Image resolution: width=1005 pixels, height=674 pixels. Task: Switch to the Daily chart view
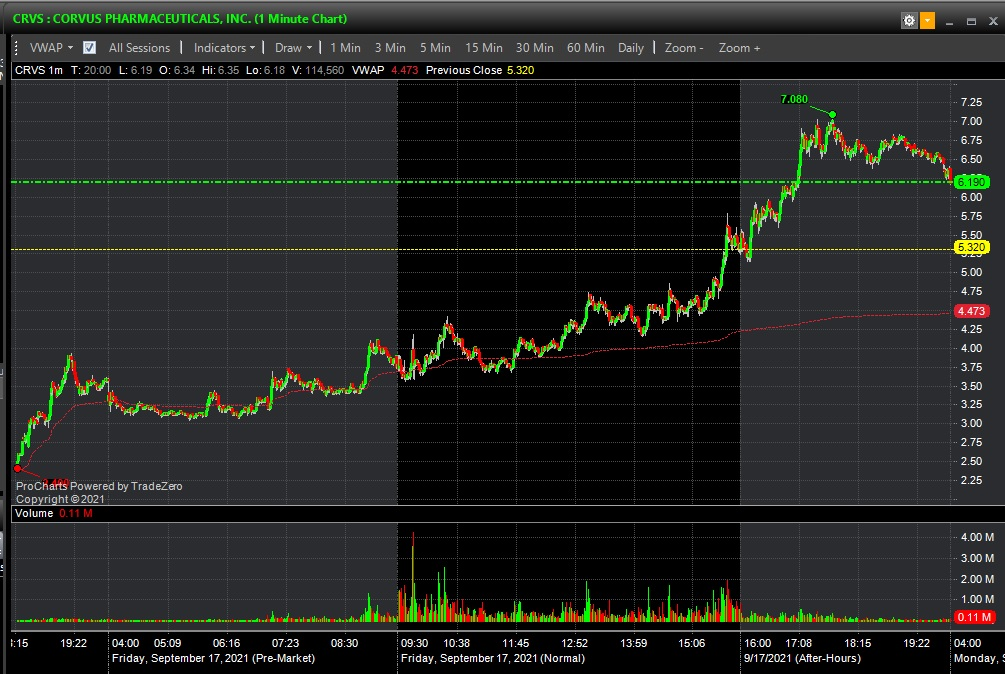(x=631, y=48)
